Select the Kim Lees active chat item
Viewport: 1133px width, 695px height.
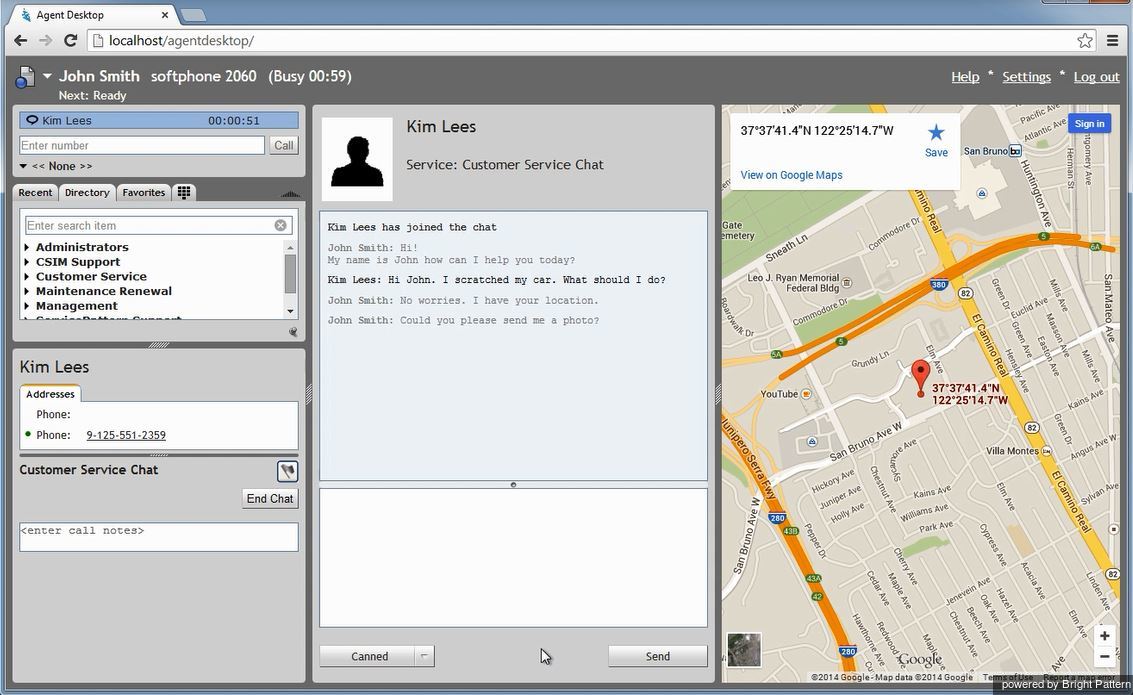tap(159, 121)
